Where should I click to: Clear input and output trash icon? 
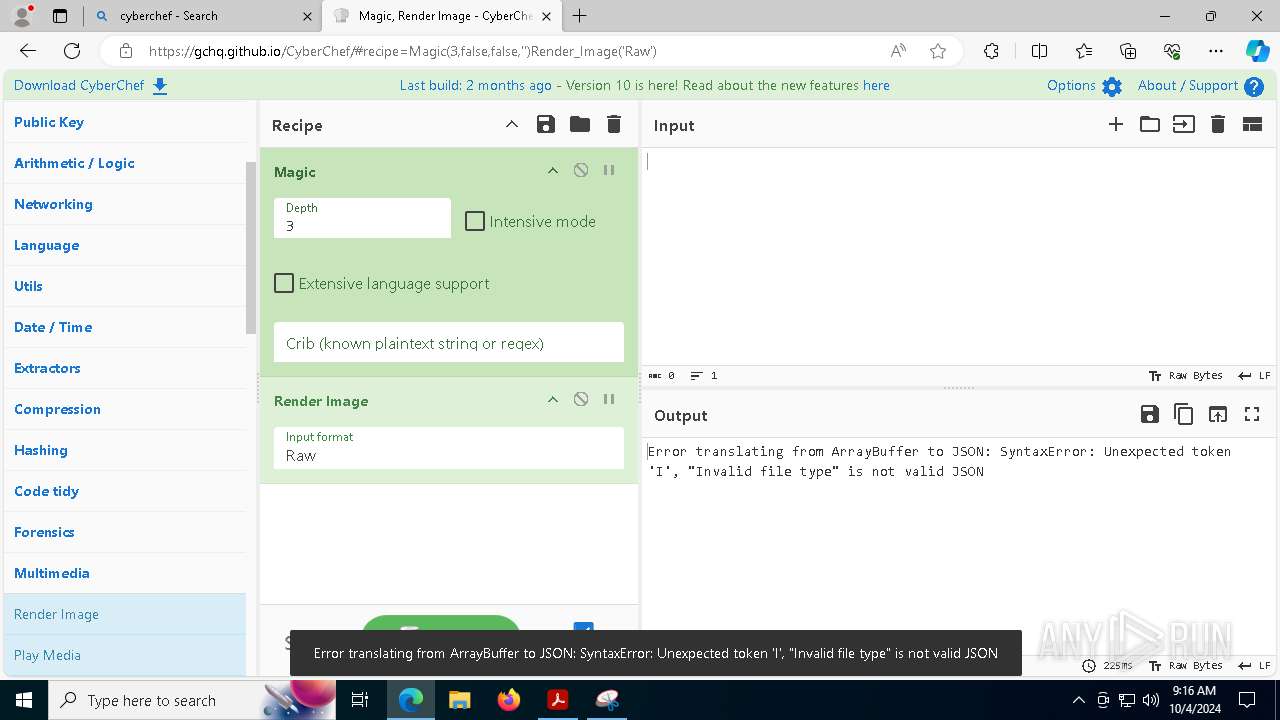pyautogui.click(x=1218, y=124)
